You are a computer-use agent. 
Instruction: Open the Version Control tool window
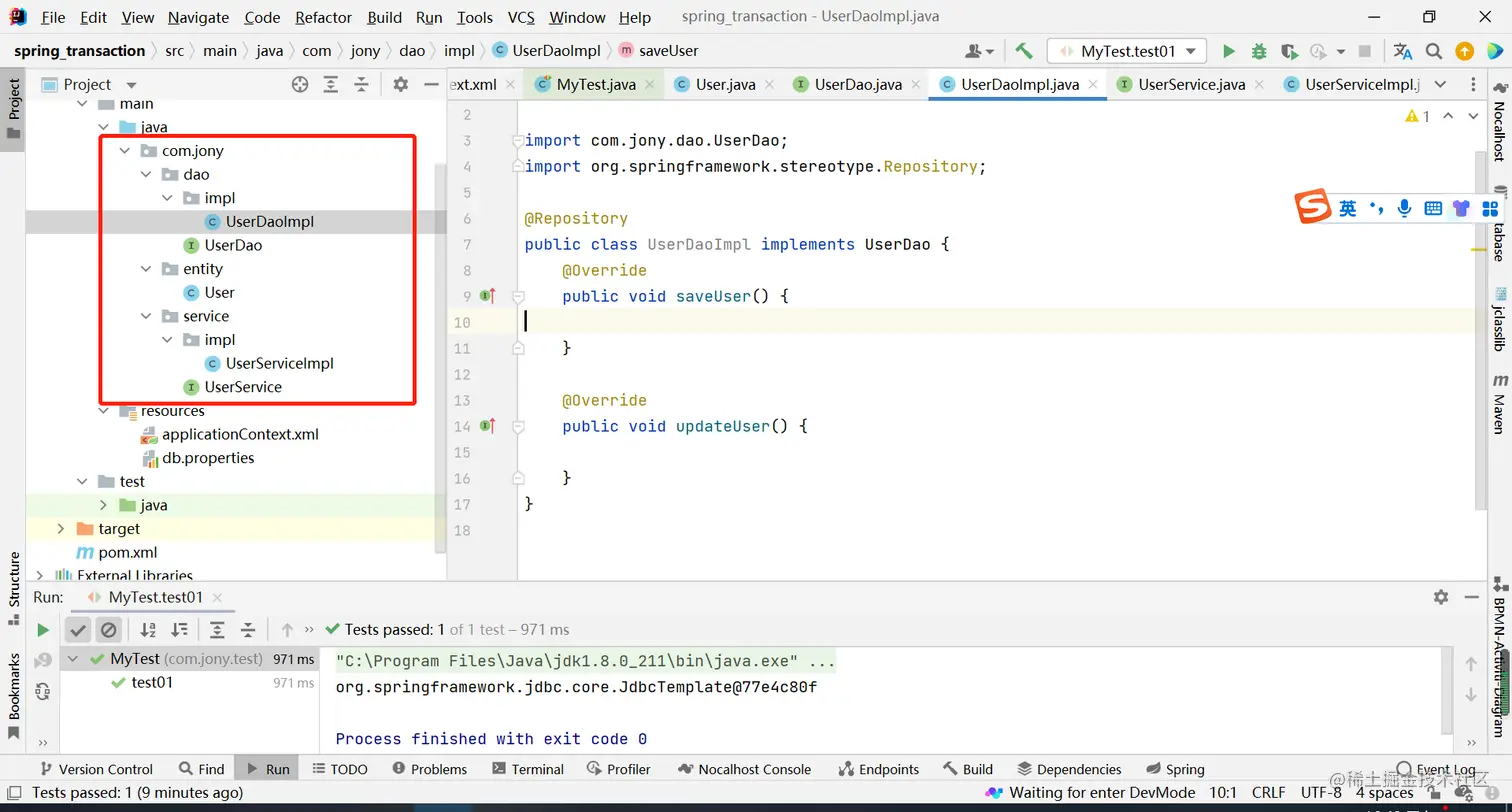coord(96,769)
